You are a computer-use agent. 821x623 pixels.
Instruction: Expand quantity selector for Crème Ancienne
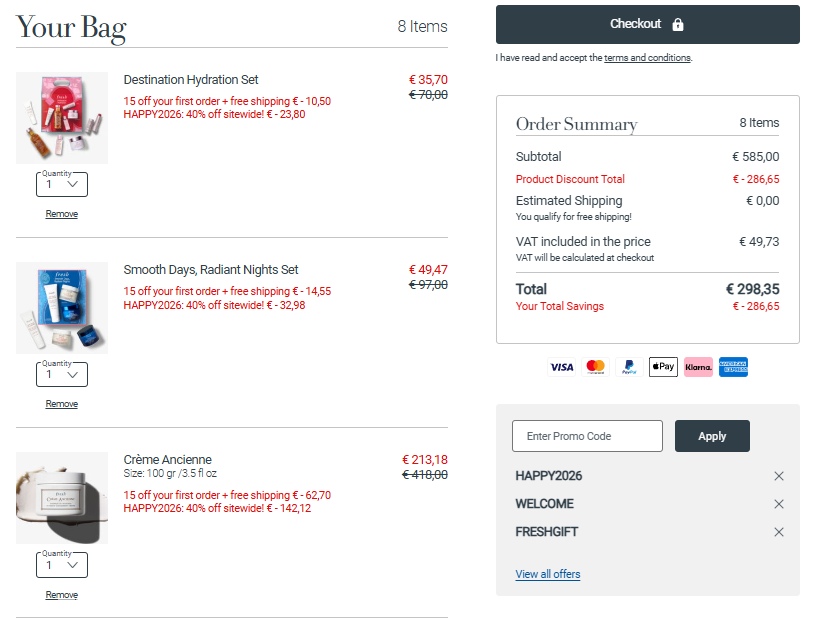click(x=62, y=565)
